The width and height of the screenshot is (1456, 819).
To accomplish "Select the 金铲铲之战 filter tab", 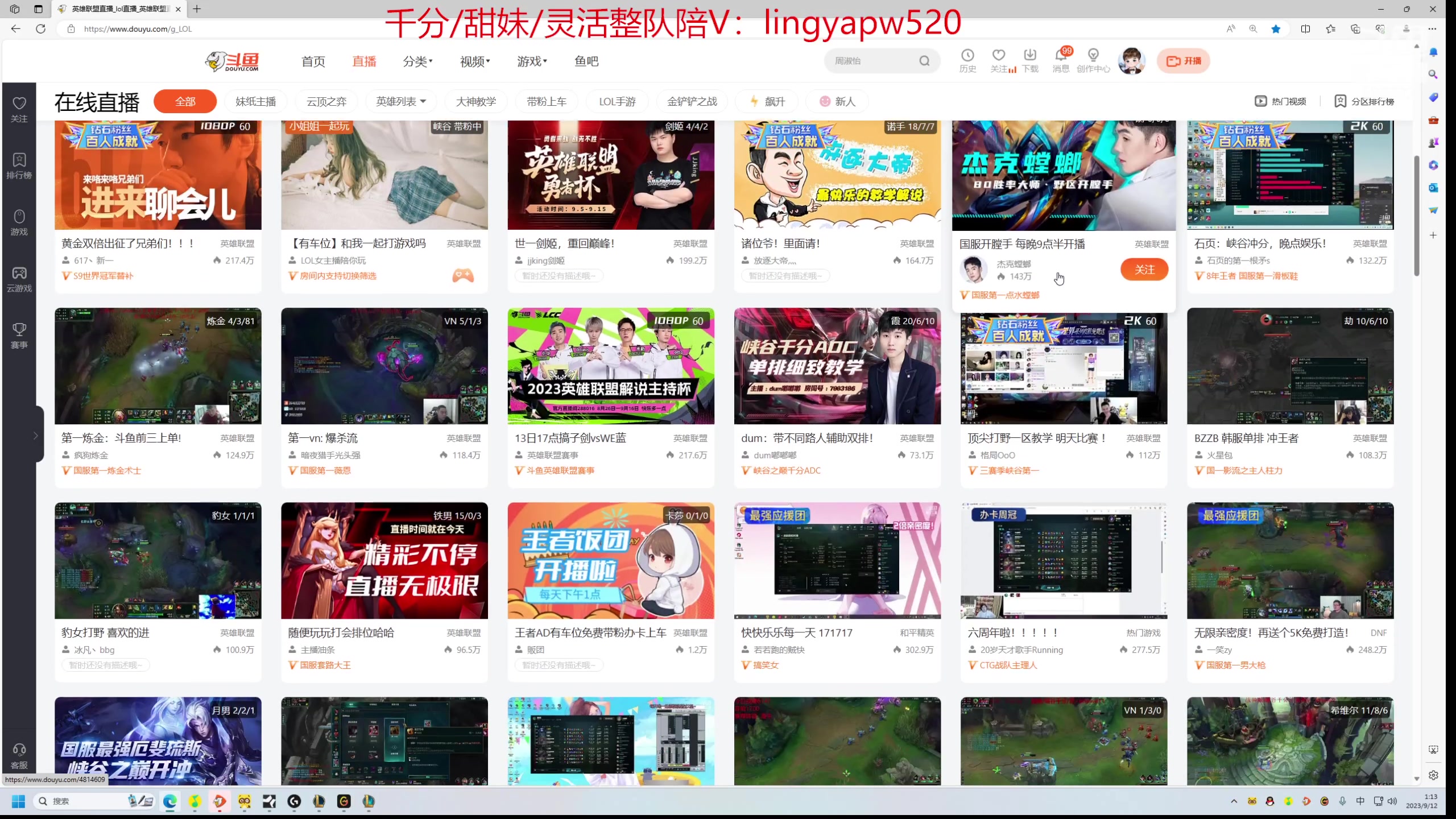I will 692,101.
